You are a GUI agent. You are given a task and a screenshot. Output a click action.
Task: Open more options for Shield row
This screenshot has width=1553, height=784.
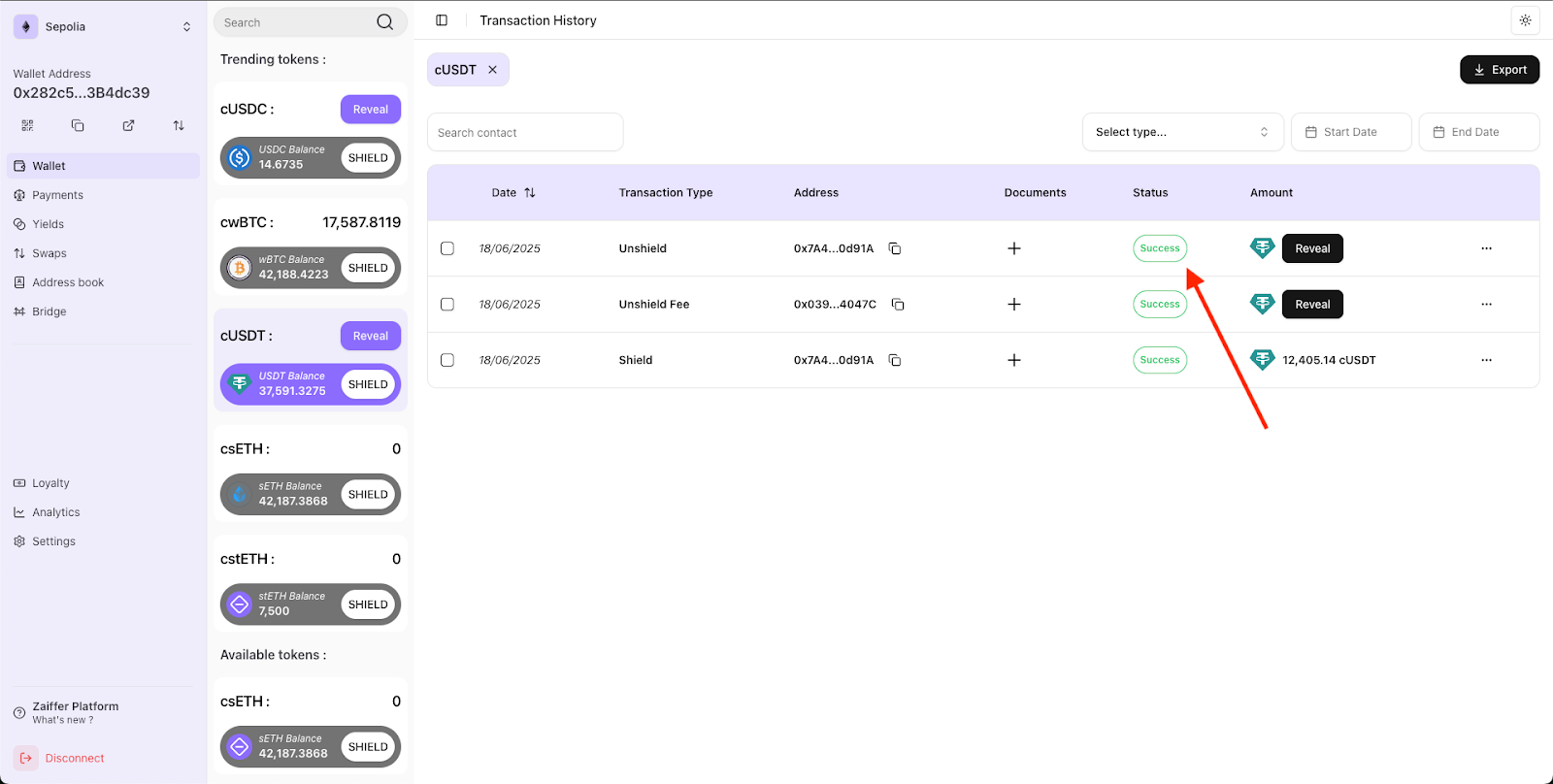[1486, 360]
